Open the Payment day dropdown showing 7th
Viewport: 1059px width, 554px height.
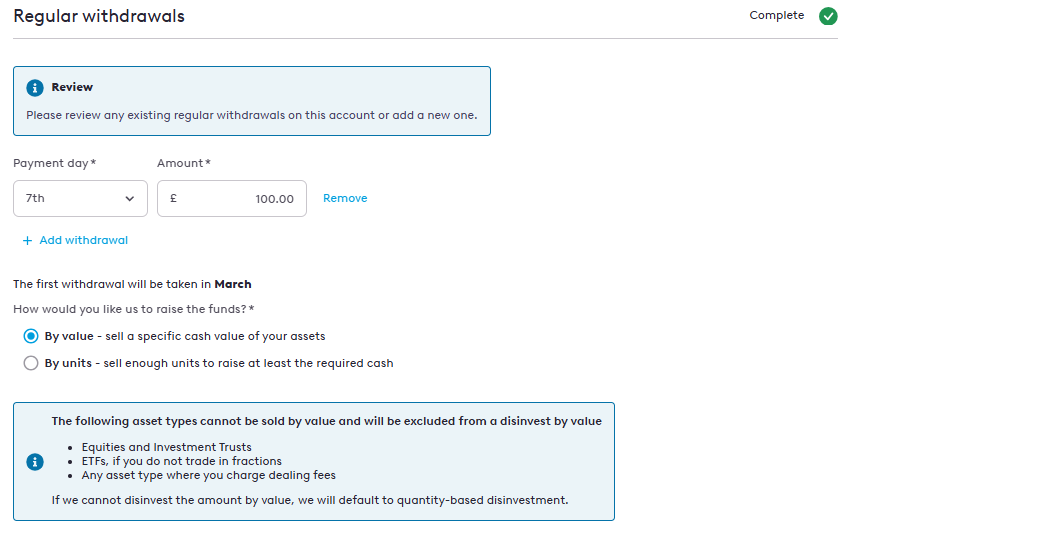tap(80, 199)
